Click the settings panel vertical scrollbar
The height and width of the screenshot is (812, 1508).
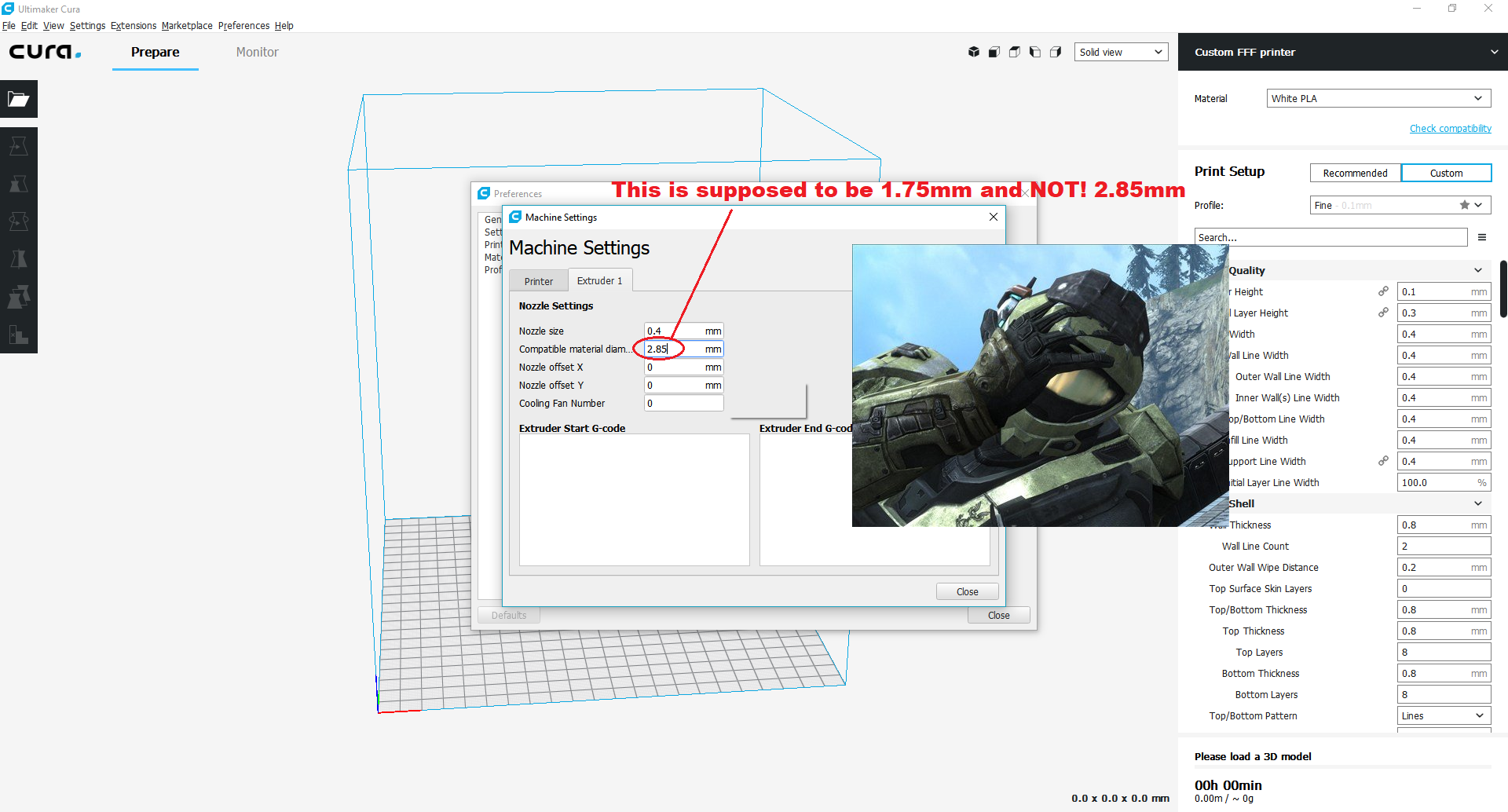pos(1503,289)
